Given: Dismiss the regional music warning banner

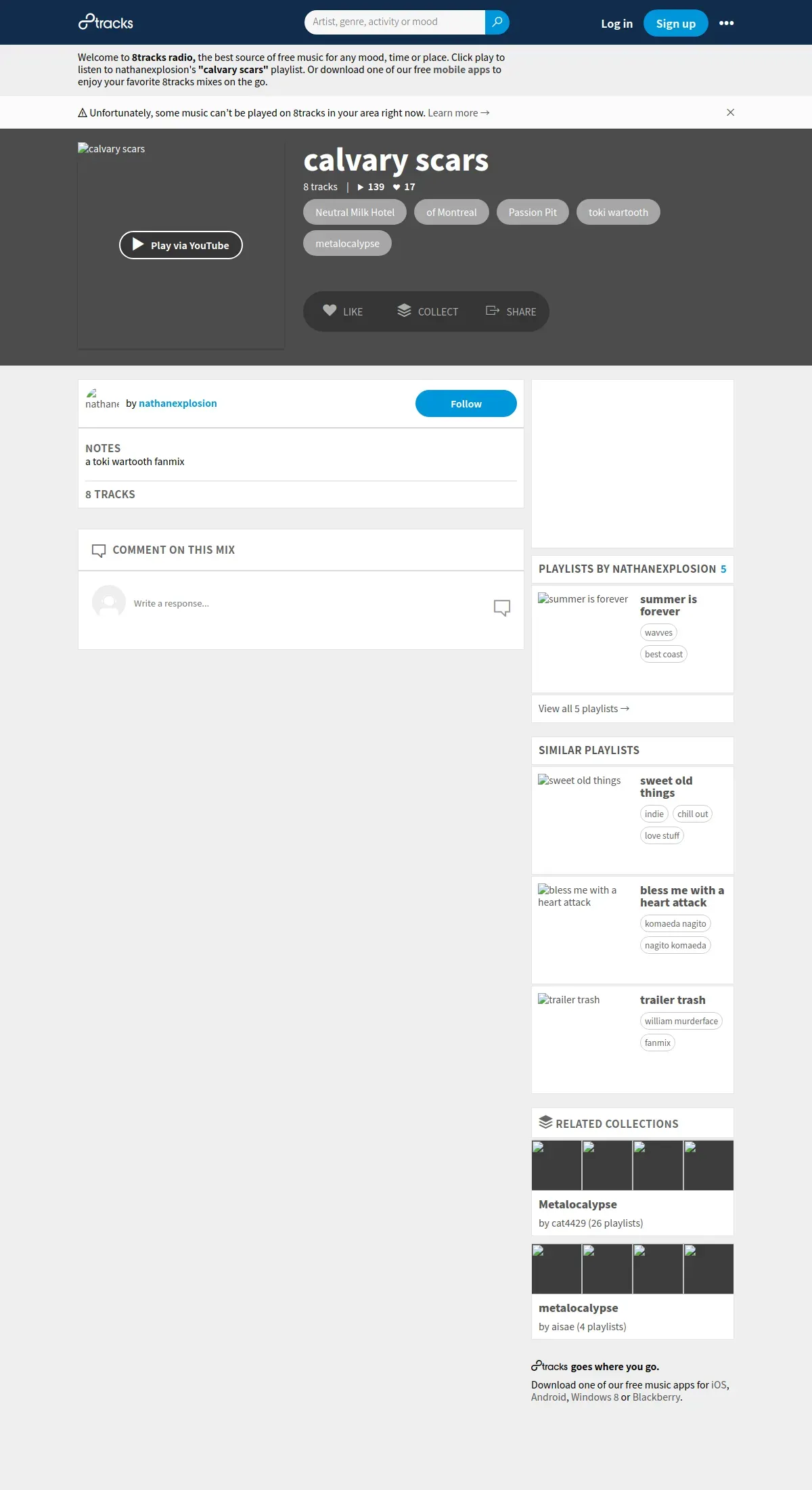Looking at the screenshot, I should point(730,112).
